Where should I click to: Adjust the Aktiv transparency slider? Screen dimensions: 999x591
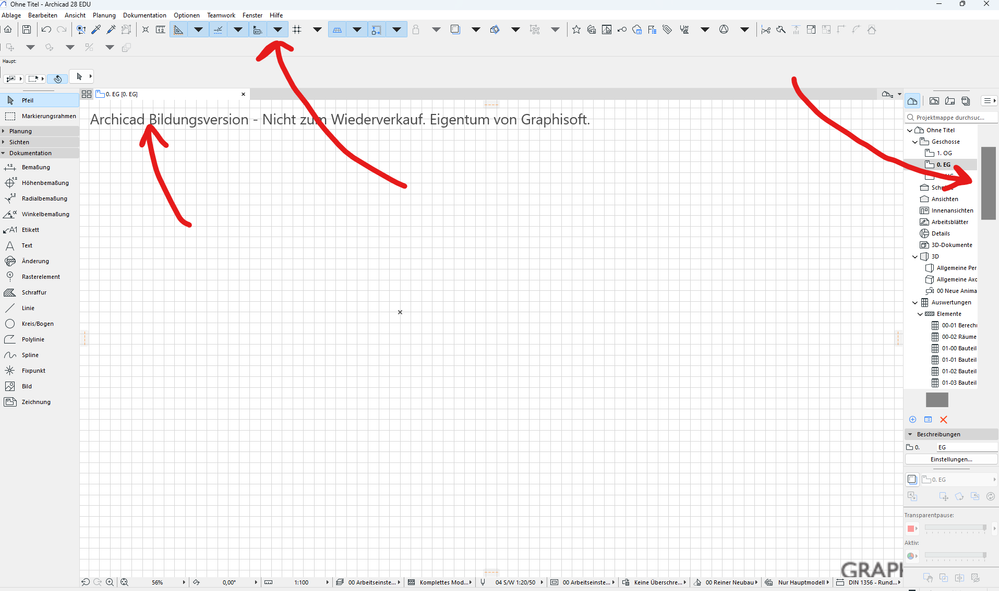(x=956, y=555)
